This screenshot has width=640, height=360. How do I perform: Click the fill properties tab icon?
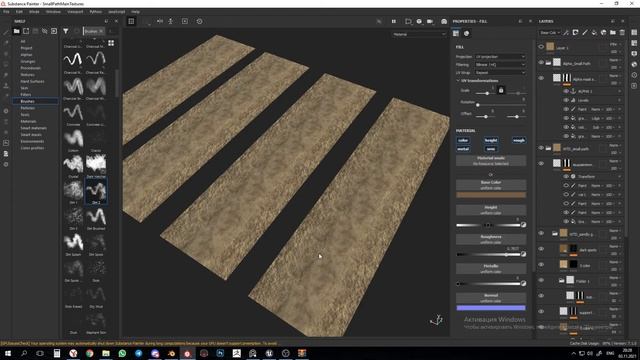(456, 33)
